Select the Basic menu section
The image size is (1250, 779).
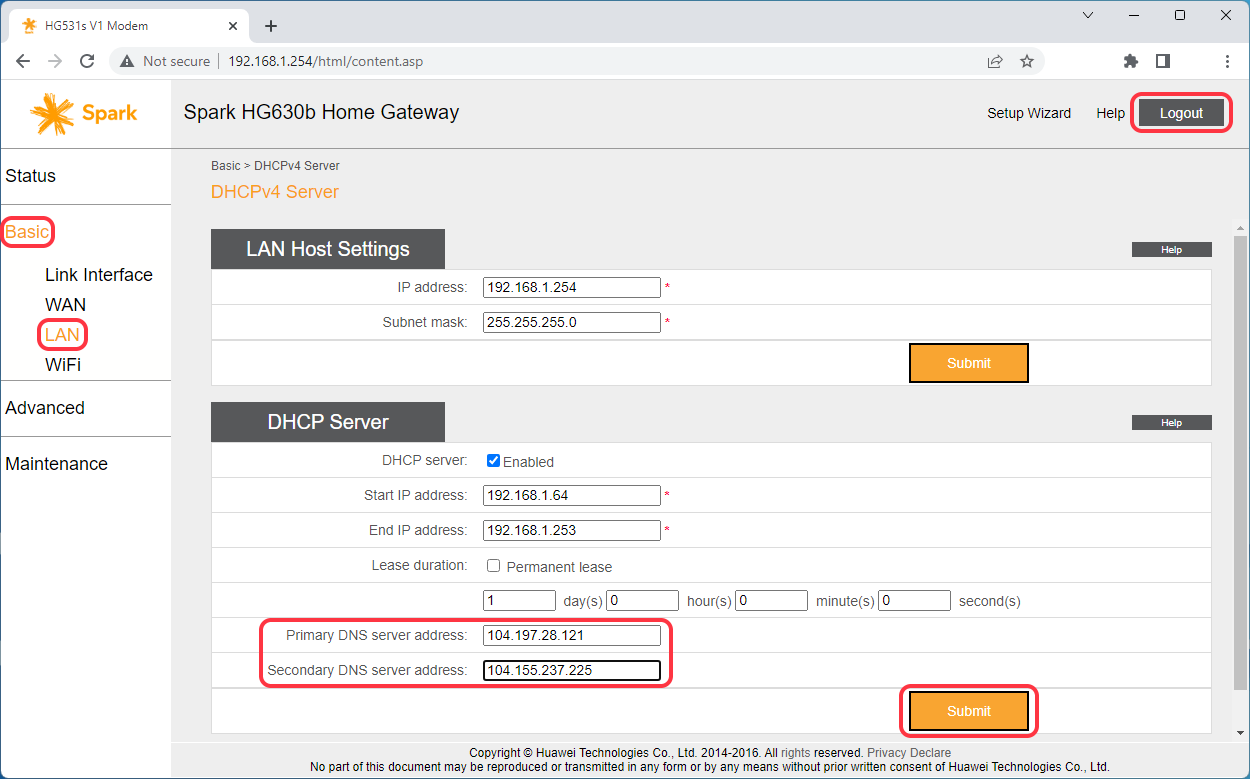coord(27,232)
